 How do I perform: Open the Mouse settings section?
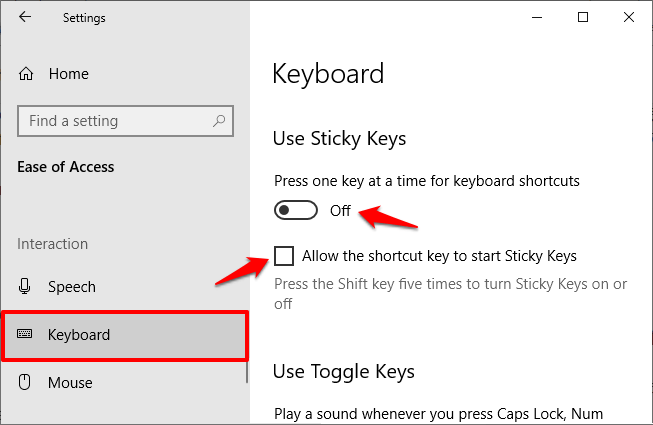[x=70, y=383]
